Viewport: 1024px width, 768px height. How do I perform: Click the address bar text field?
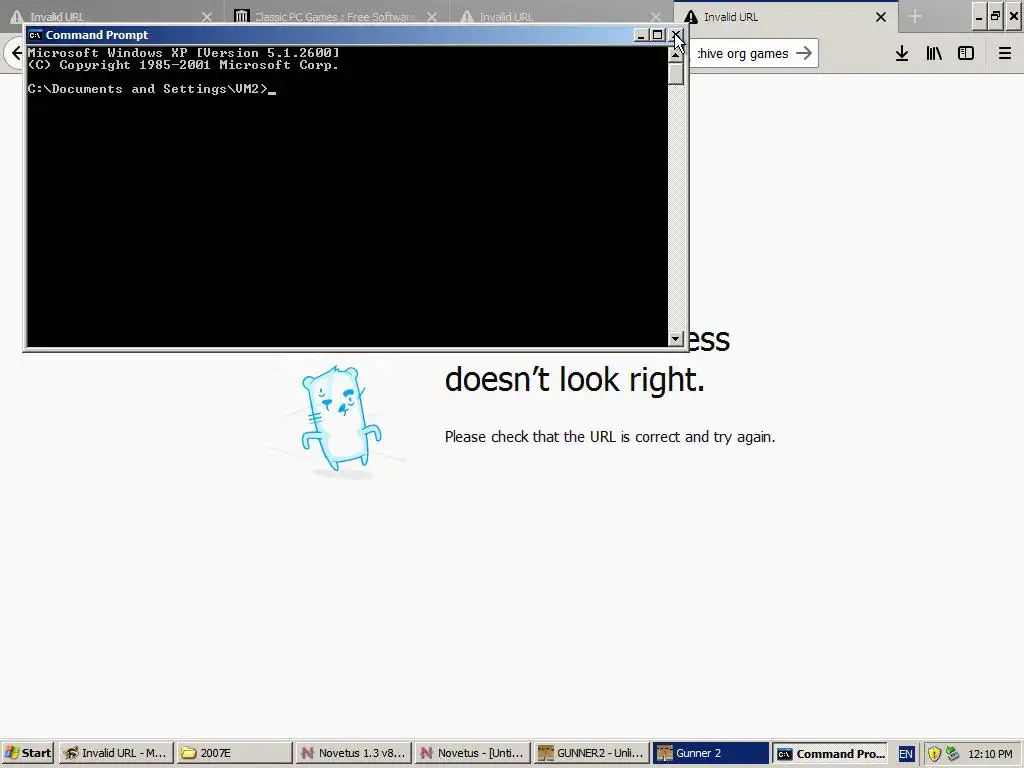tap(743, 54)
